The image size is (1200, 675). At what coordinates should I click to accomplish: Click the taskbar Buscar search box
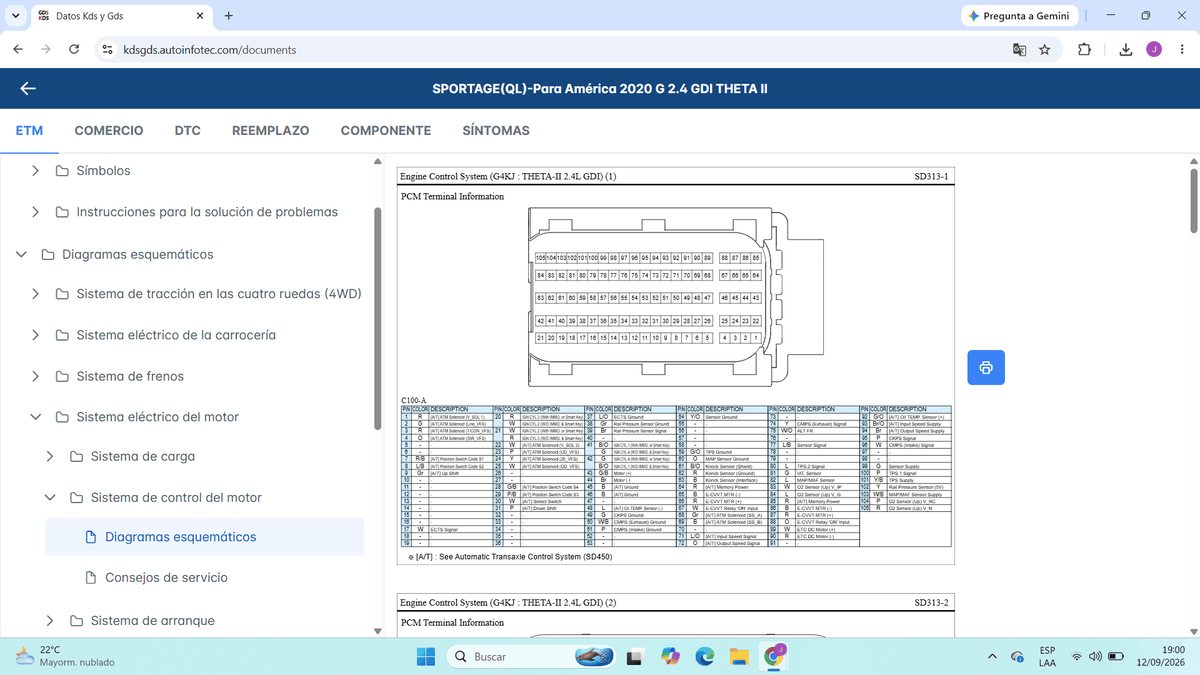click(530, 656)
